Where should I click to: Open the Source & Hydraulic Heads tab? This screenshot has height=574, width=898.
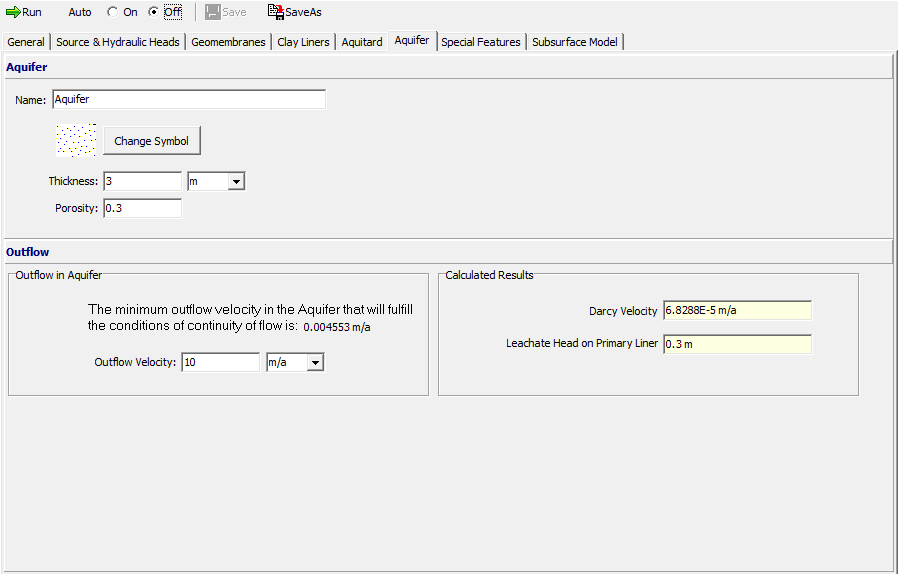tap(118, 42)
